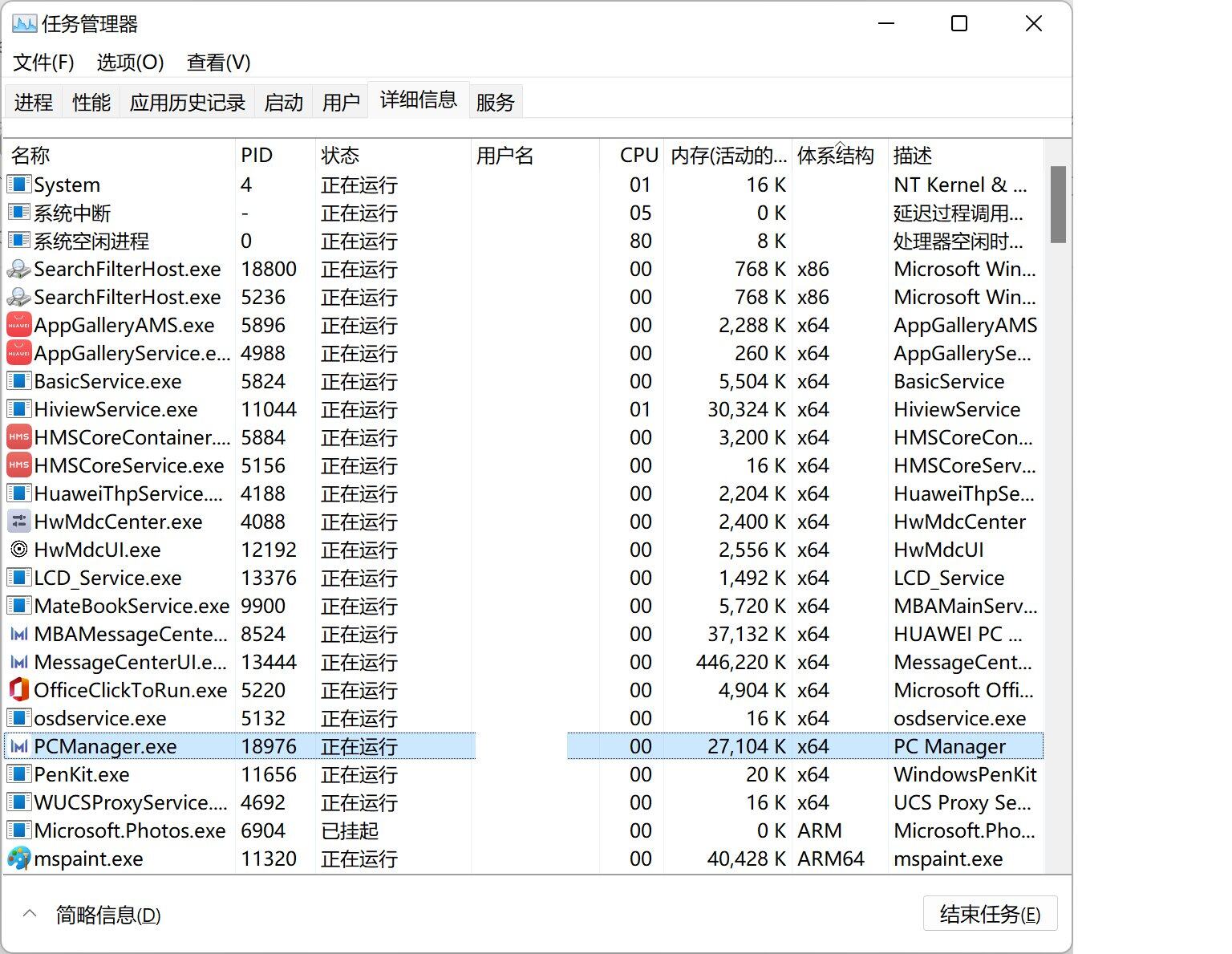
Task: Click the AppGalleryAMS.exe Huawei icon
Action: point(19,325)
